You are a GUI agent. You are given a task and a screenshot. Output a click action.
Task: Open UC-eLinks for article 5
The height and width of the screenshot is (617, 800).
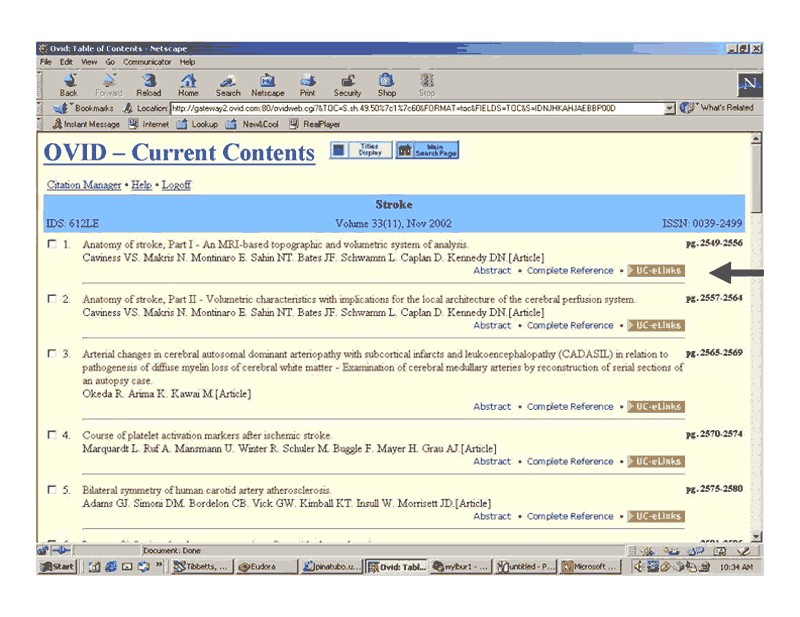click(656, 516)
